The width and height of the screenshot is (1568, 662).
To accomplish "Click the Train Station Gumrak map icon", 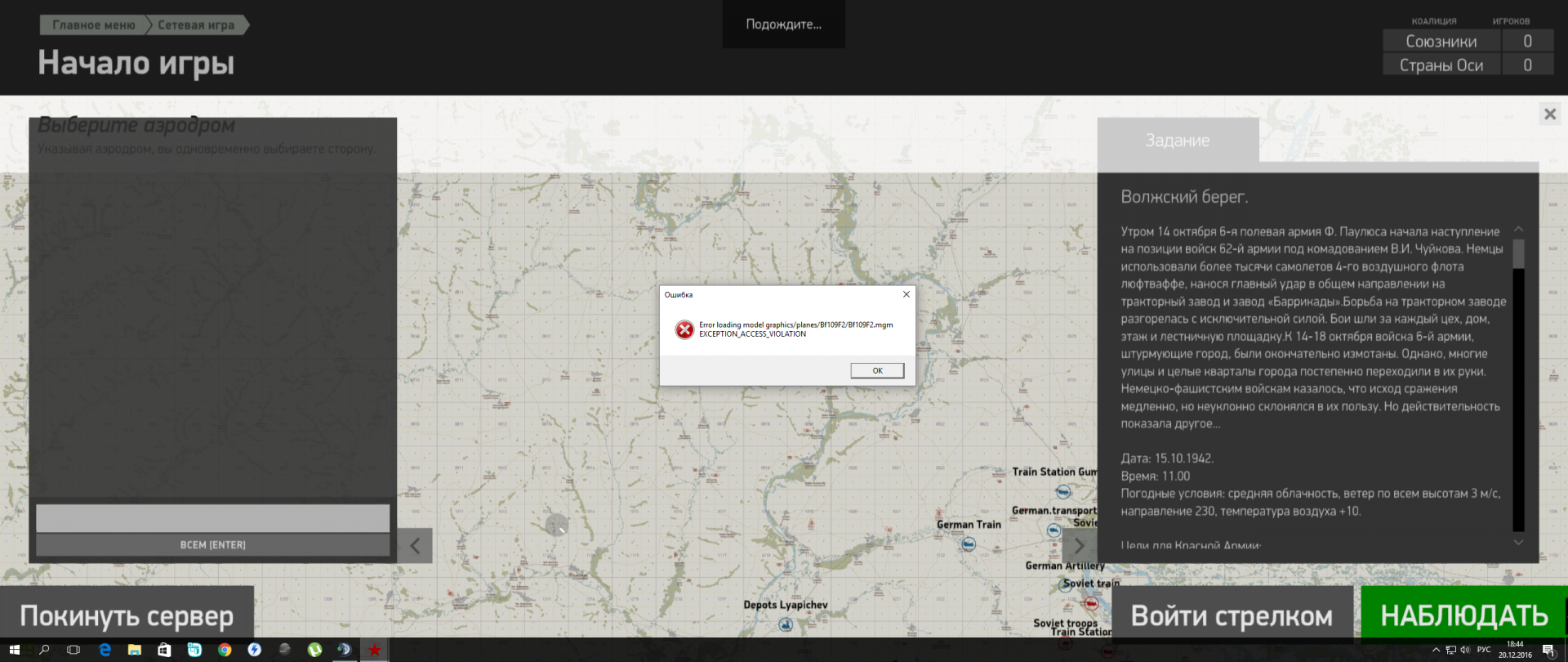I will (x=1062, y=491).
